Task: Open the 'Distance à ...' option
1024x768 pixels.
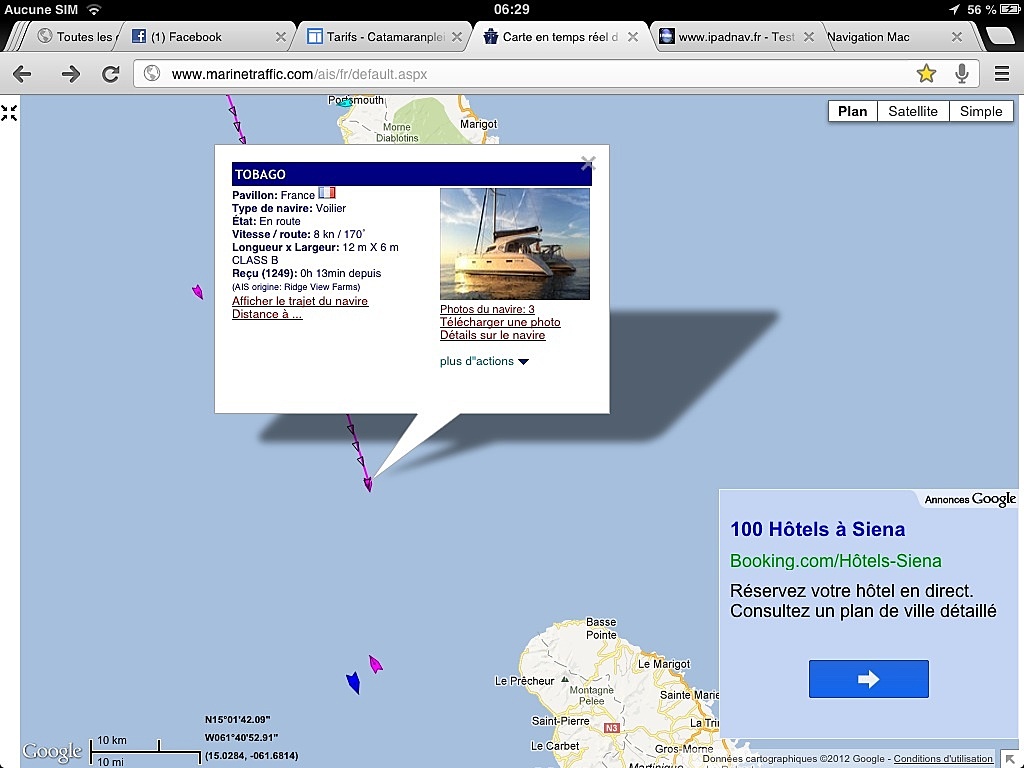Action: [267, 314]
